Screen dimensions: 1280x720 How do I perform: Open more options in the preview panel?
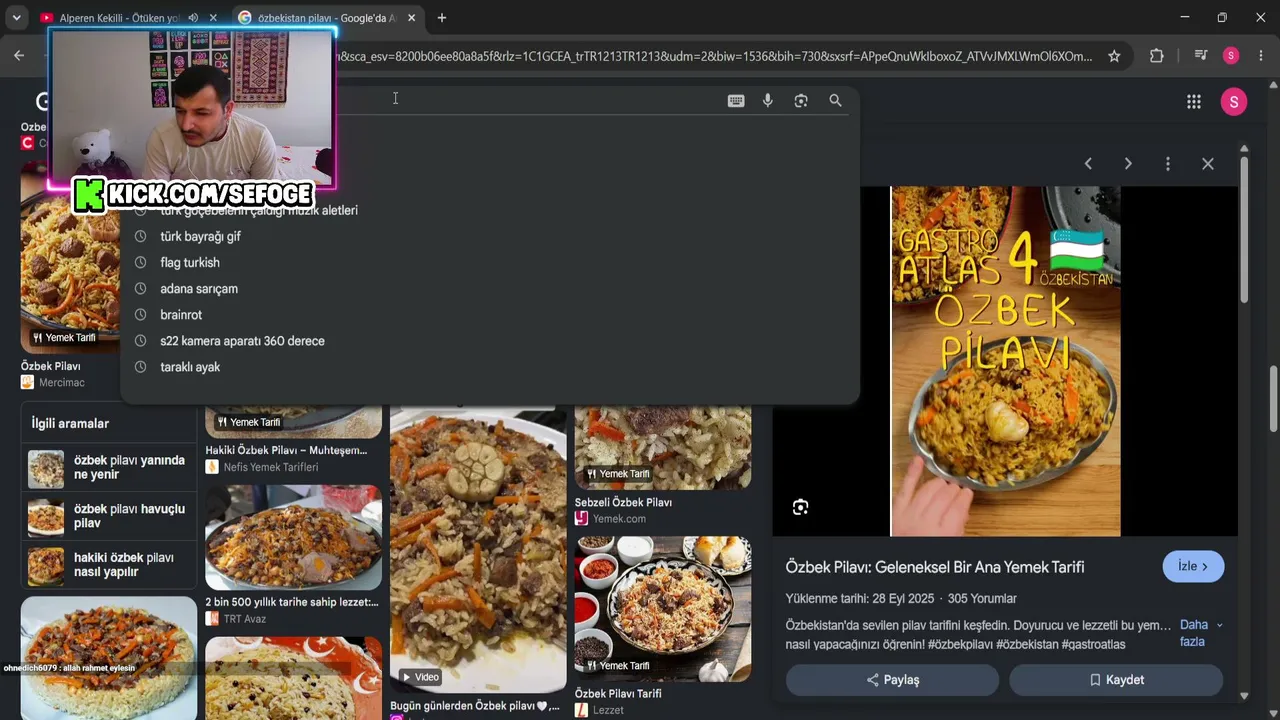(1168, 163)
